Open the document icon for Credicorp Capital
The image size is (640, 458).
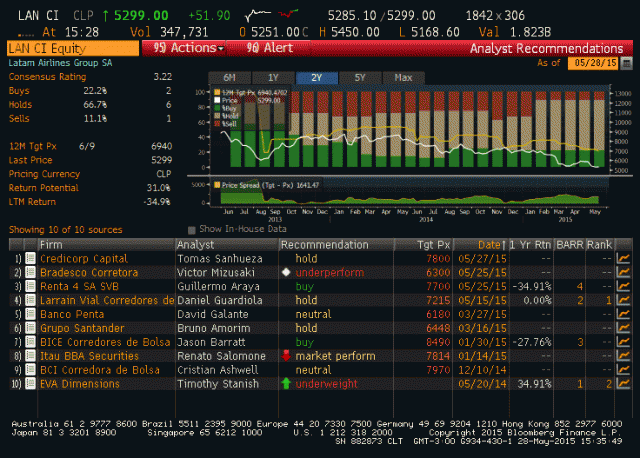[x=30, y=258]
